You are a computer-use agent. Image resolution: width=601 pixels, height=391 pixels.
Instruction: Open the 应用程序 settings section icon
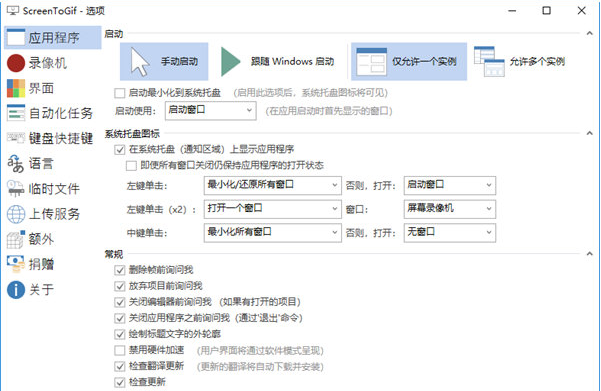[x=16, y=38]
